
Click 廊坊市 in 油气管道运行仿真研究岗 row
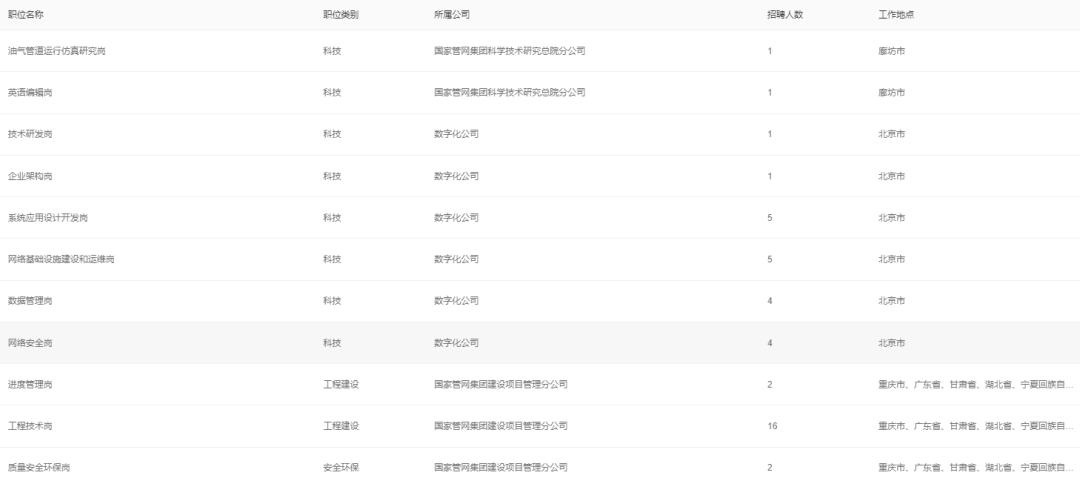[891, 51]
